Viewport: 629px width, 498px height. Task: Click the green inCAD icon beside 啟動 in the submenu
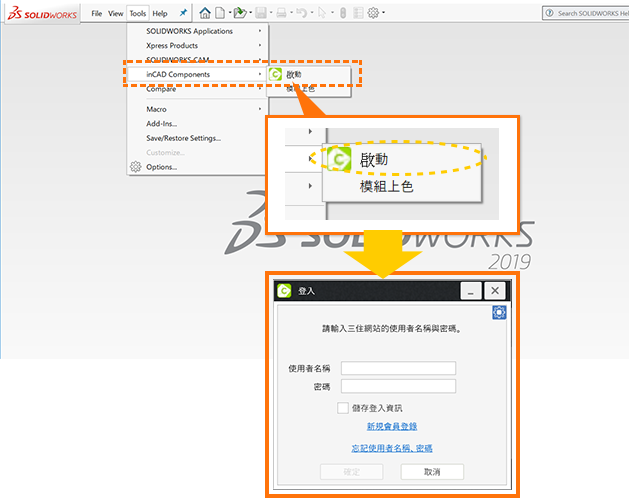275,74
